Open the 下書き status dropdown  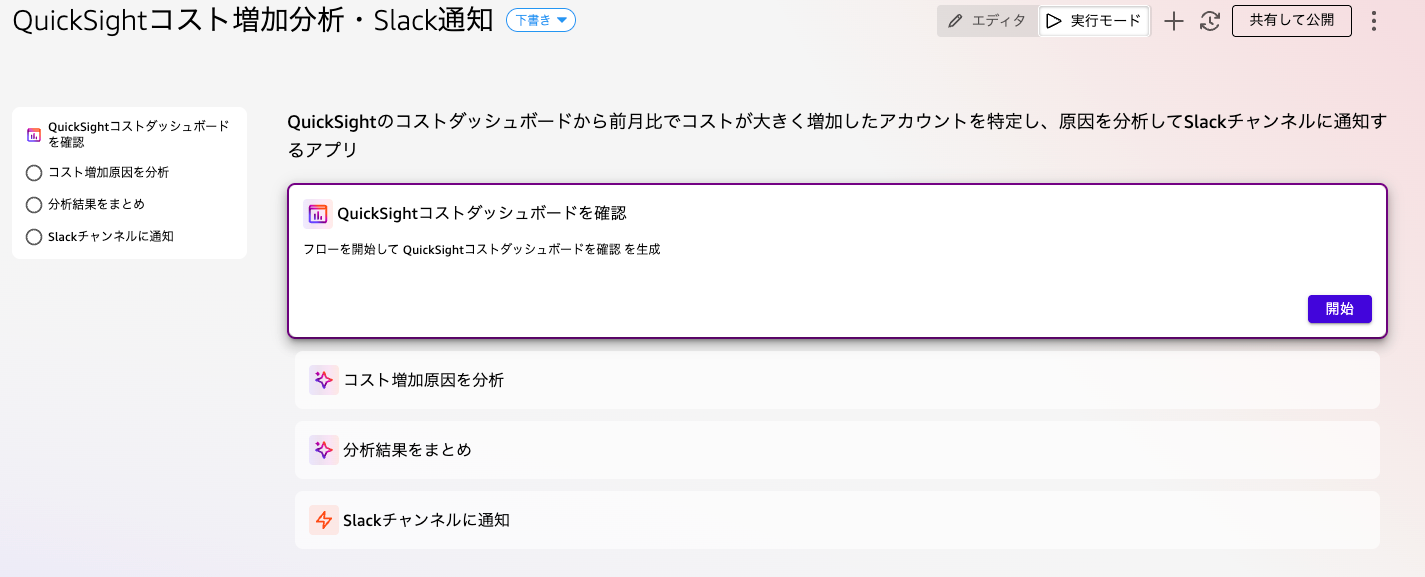coord(541,20)
